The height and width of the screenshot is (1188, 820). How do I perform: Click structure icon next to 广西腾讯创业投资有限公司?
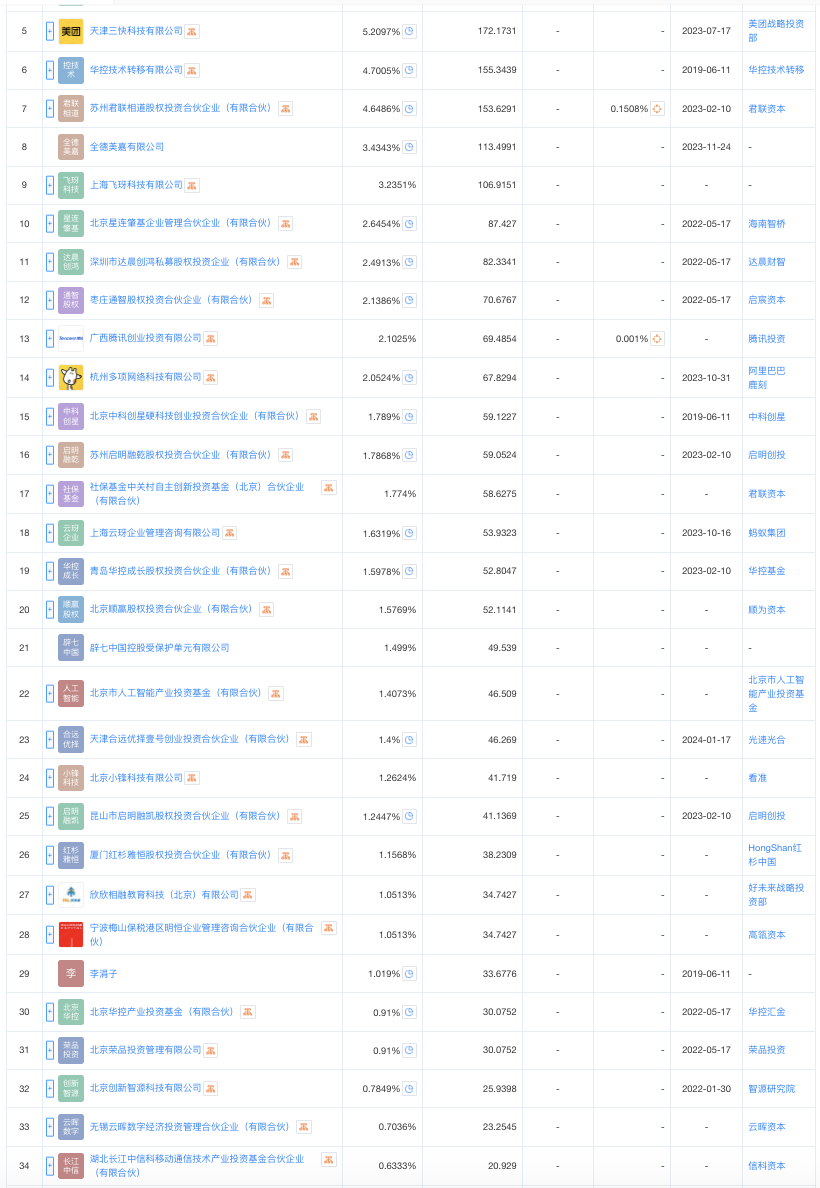210,339
